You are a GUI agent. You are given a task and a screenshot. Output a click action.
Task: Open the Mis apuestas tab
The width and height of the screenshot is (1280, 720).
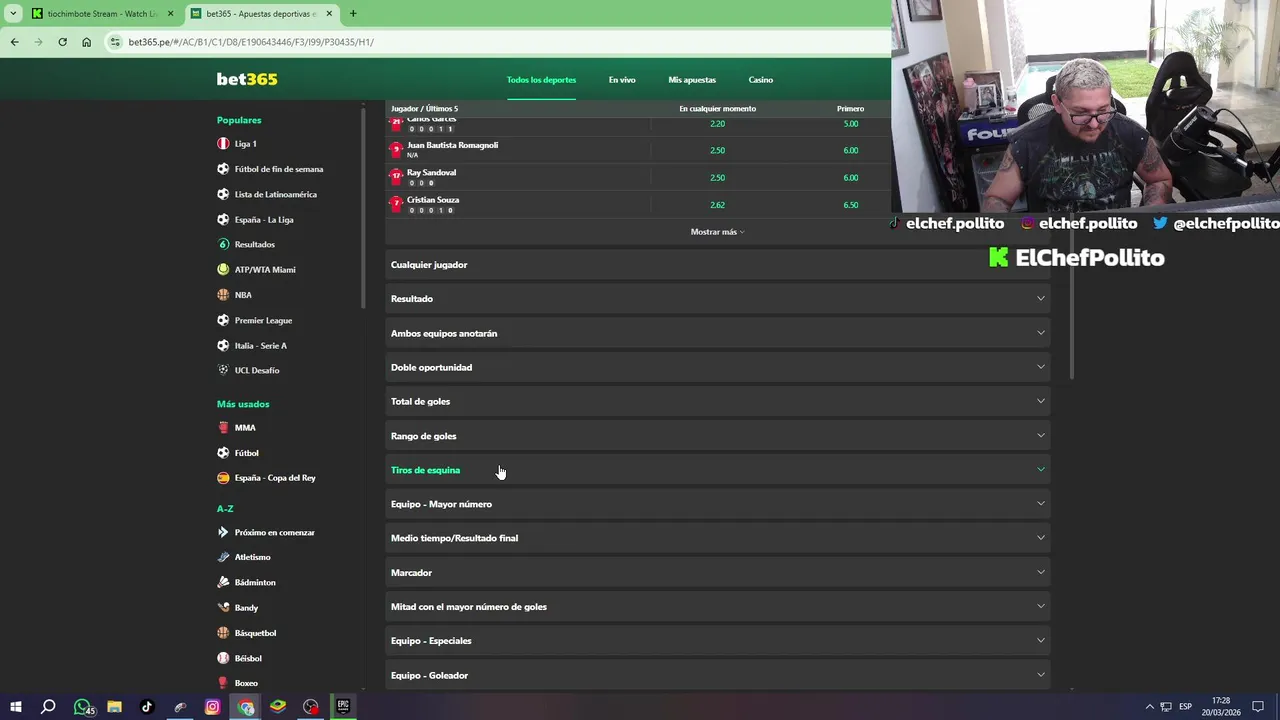[692, 80]
